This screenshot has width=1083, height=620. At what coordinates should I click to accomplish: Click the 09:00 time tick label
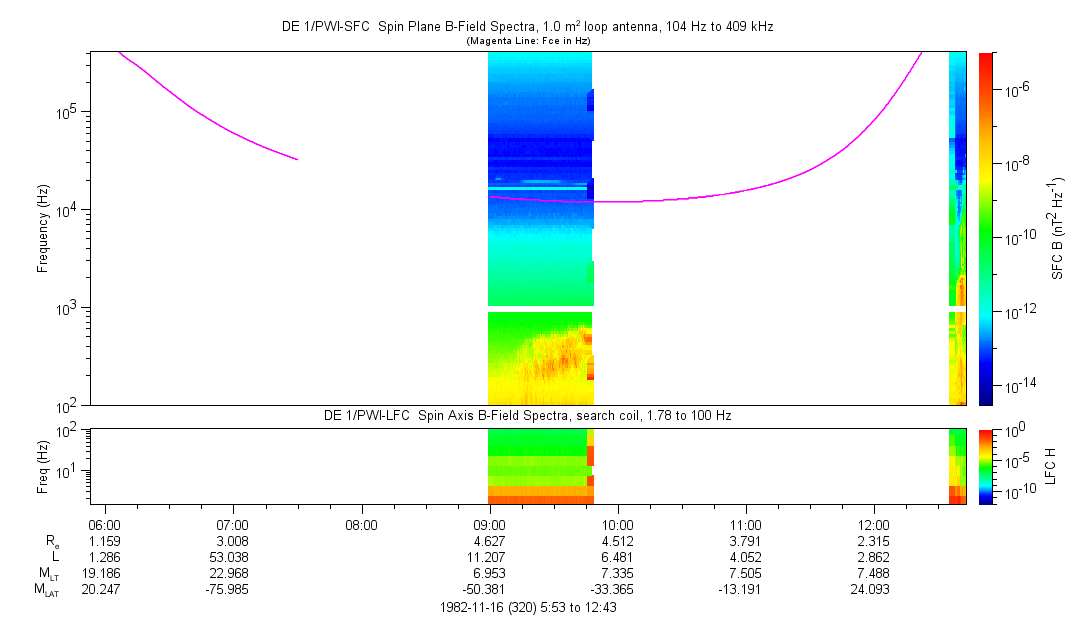490,525
